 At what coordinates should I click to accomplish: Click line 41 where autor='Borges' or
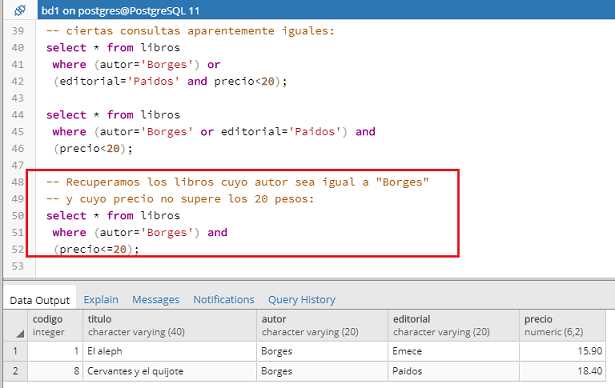click(136, 64)
